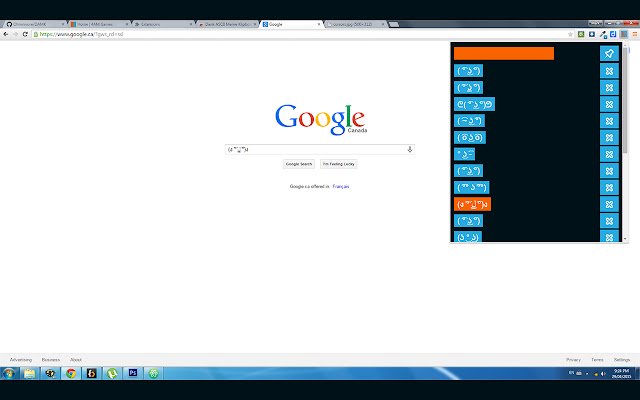Reload the current page
The width and height of the screenshot is (640, 400).
point(25,34)
